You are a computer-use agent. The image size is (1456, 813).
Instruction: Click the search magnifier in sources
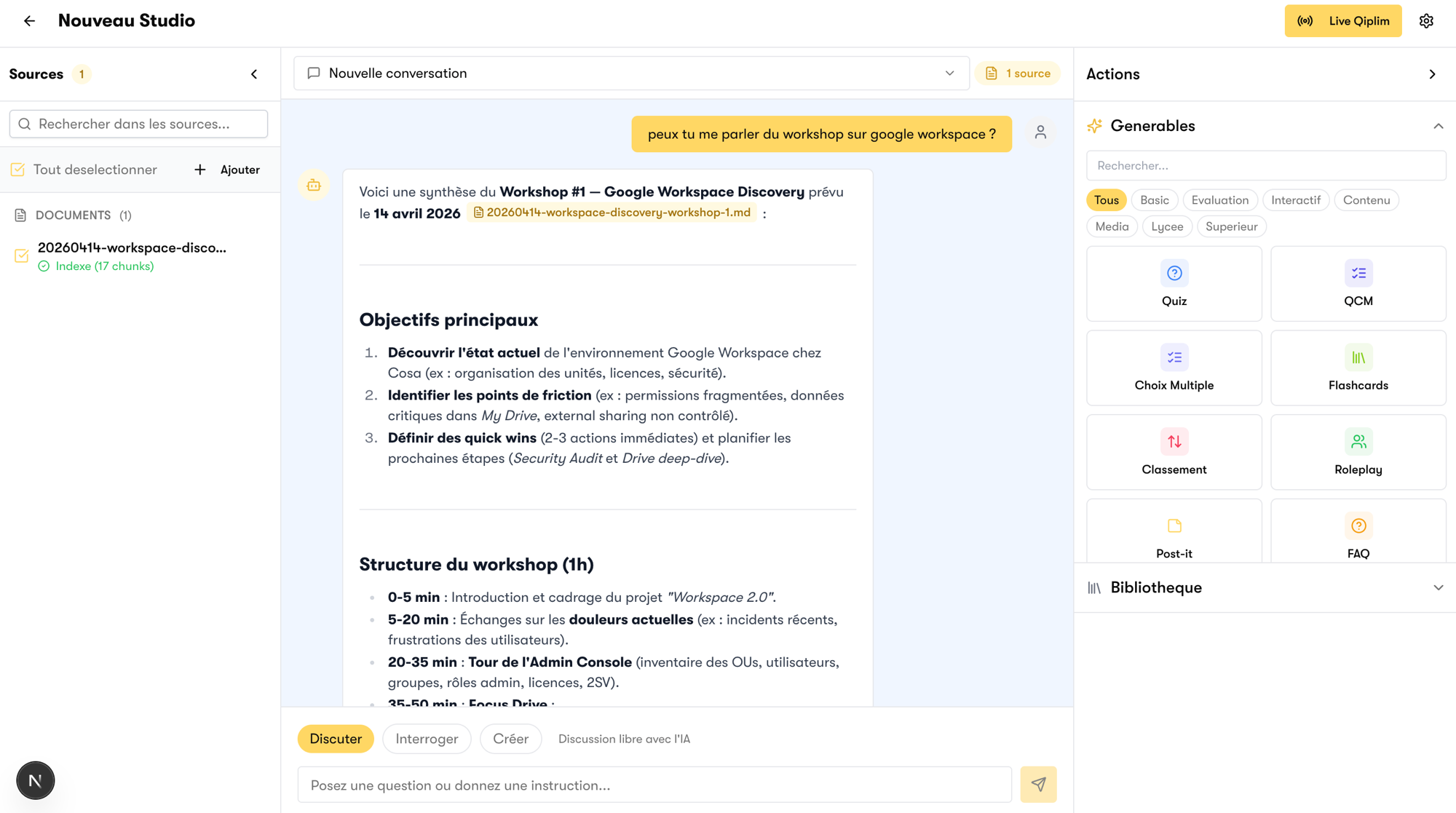(25, 124)
